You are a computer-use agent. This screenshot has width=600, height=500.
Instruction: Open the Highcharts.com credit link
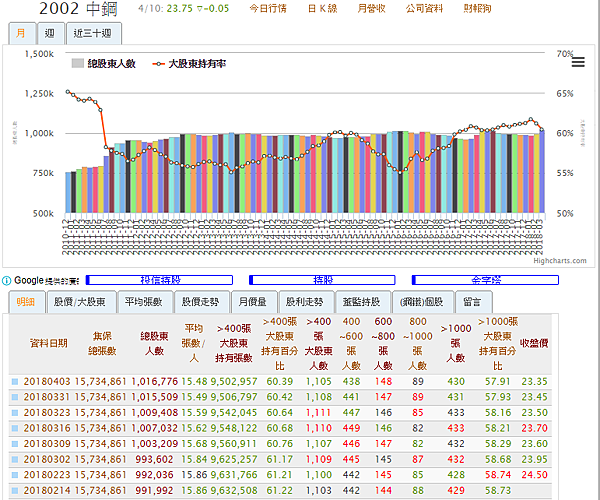click(560, 261)
